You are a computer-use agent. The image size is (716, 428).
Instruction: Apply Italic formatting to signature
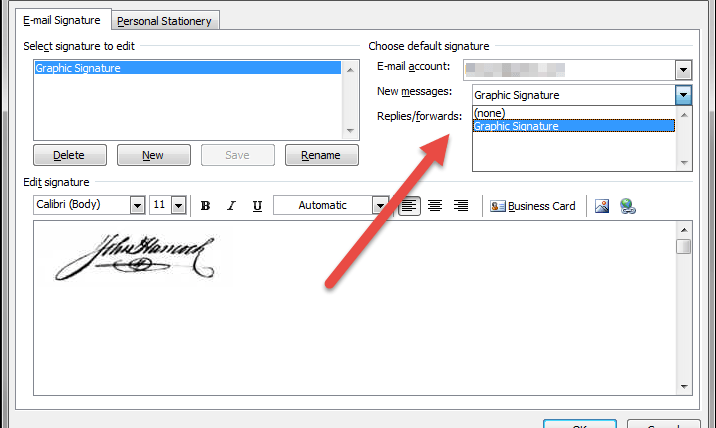click(x=232, y=206)
